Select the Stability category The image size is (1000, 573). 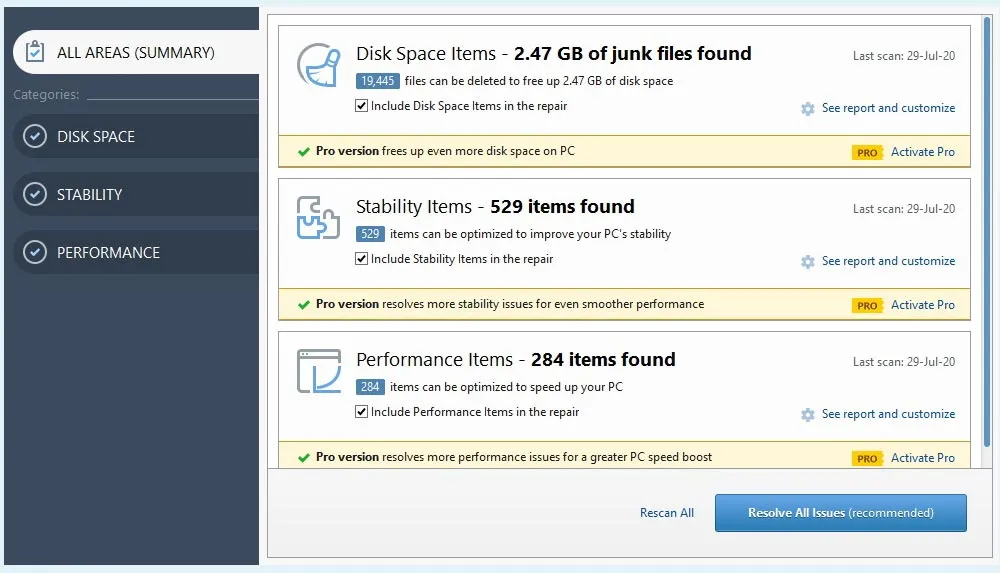point(136,194)
